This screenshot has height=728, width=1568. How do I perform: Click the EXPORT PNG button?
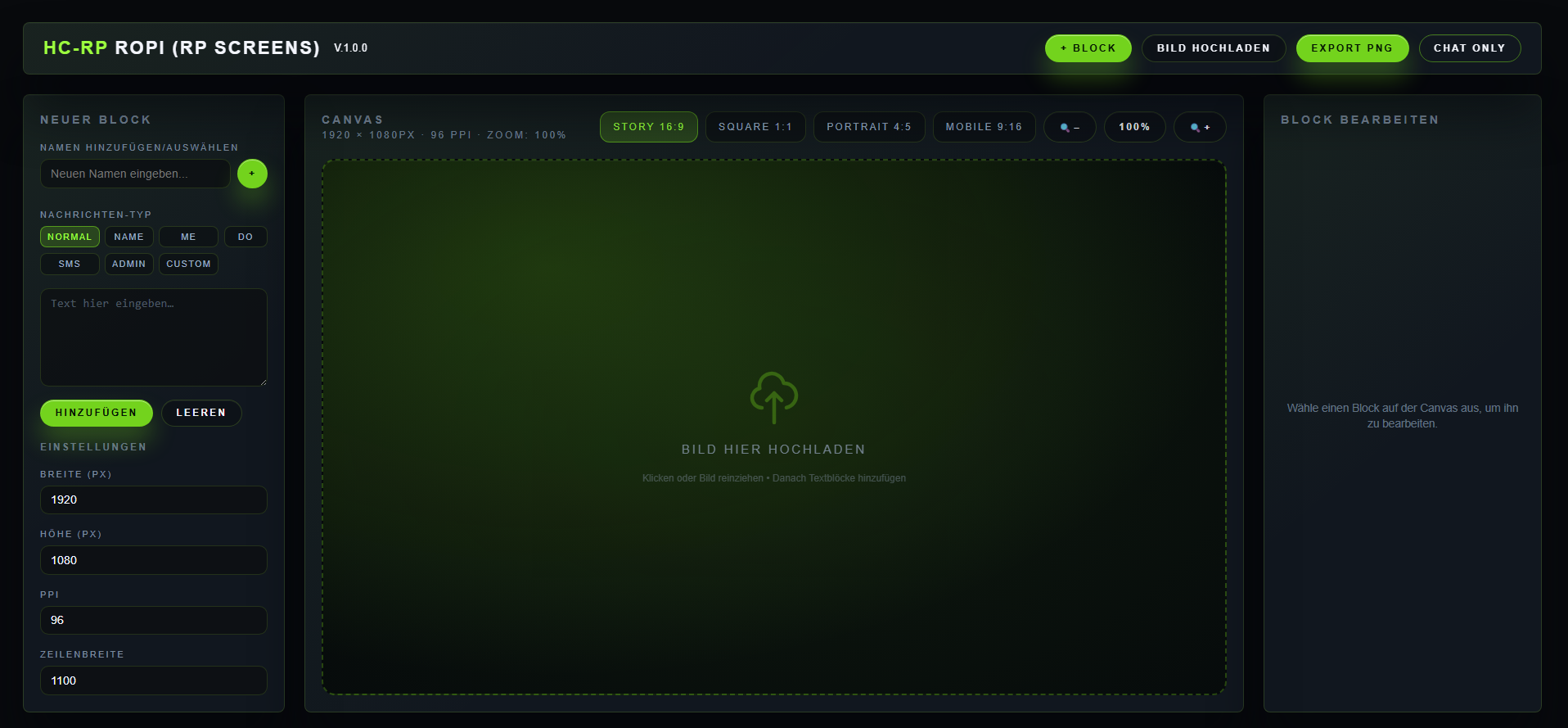pos(1351,48)
